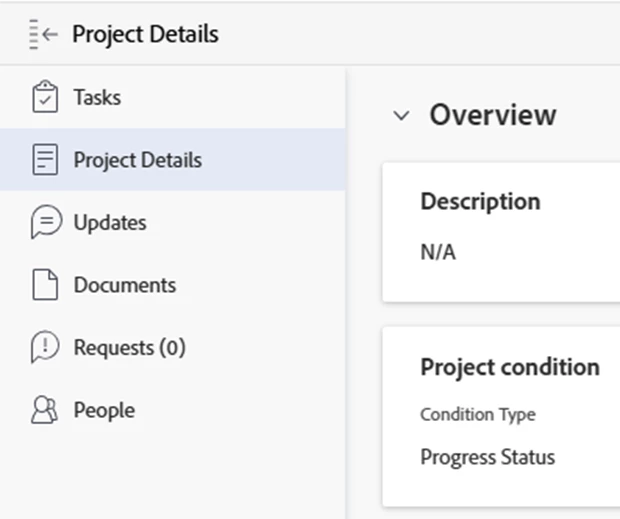Click the Requests alert bubble icon
Viewport: 620px width, 519px height.
[x=46, y=348]
